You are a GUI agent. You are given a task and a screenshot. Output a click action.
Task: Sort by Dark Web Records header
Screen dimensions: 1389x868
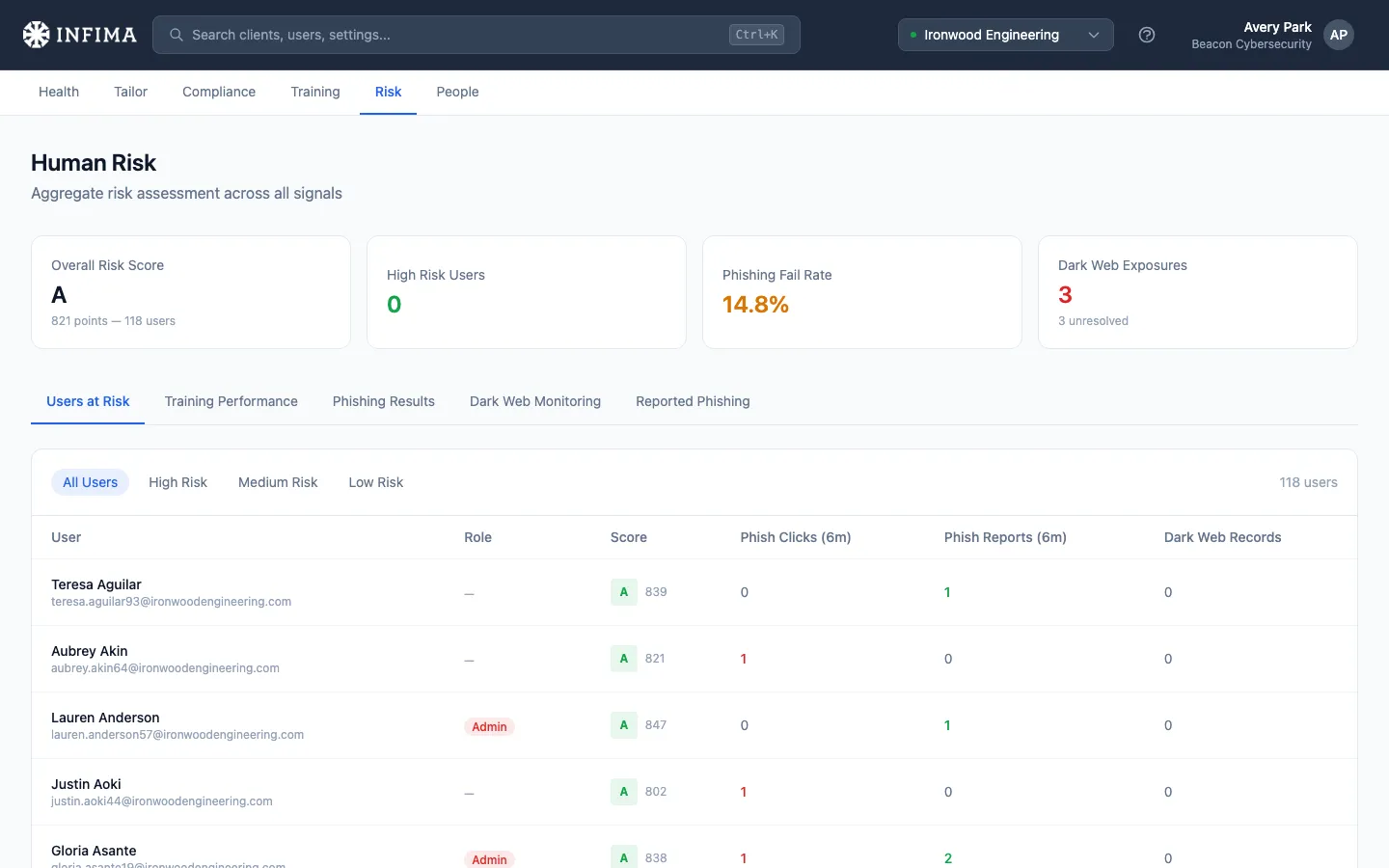(x=1223, y=537)
